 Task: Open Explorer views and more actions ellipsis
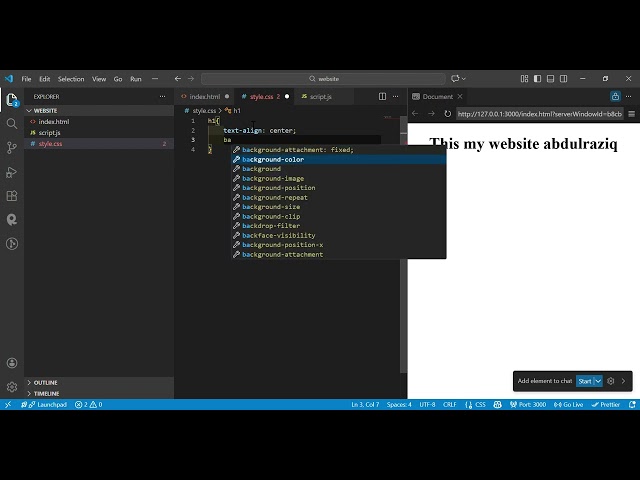pyautogui.click(x=162, y=96)
